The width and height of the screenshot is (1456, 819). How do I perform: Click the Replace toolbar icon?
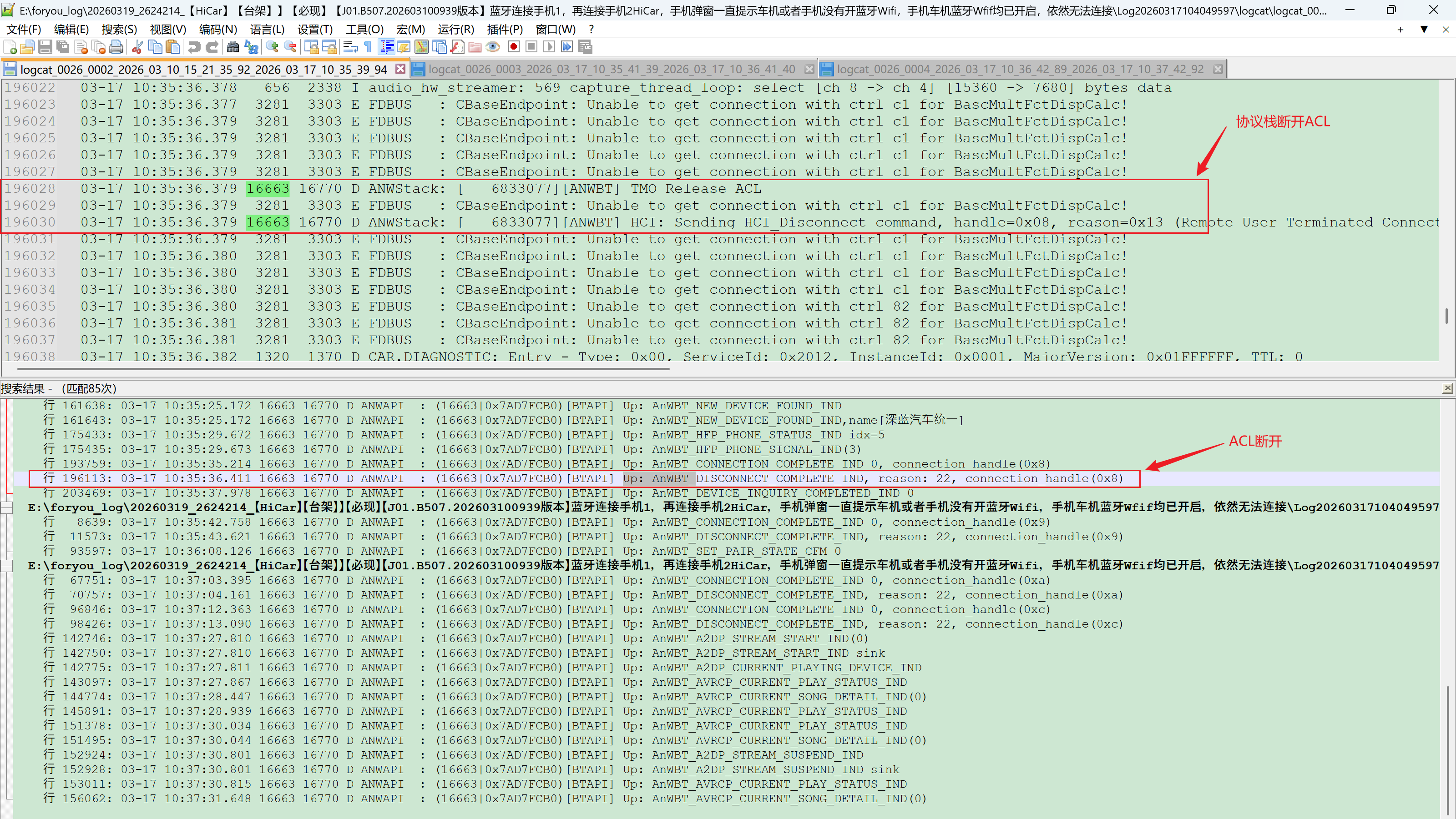coord(251,47)
